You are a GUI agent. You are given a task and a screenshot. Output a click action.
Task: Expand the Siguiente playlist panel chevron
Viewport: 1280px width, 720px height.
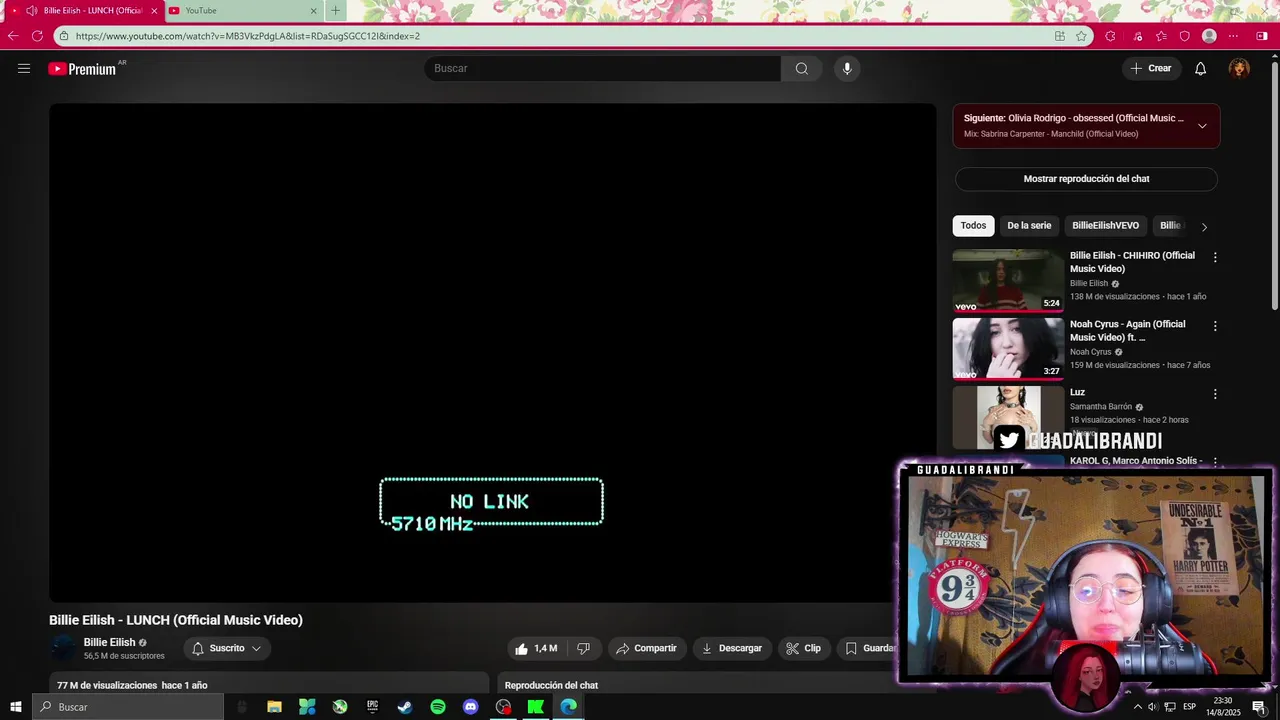(x=1202, y=126)
